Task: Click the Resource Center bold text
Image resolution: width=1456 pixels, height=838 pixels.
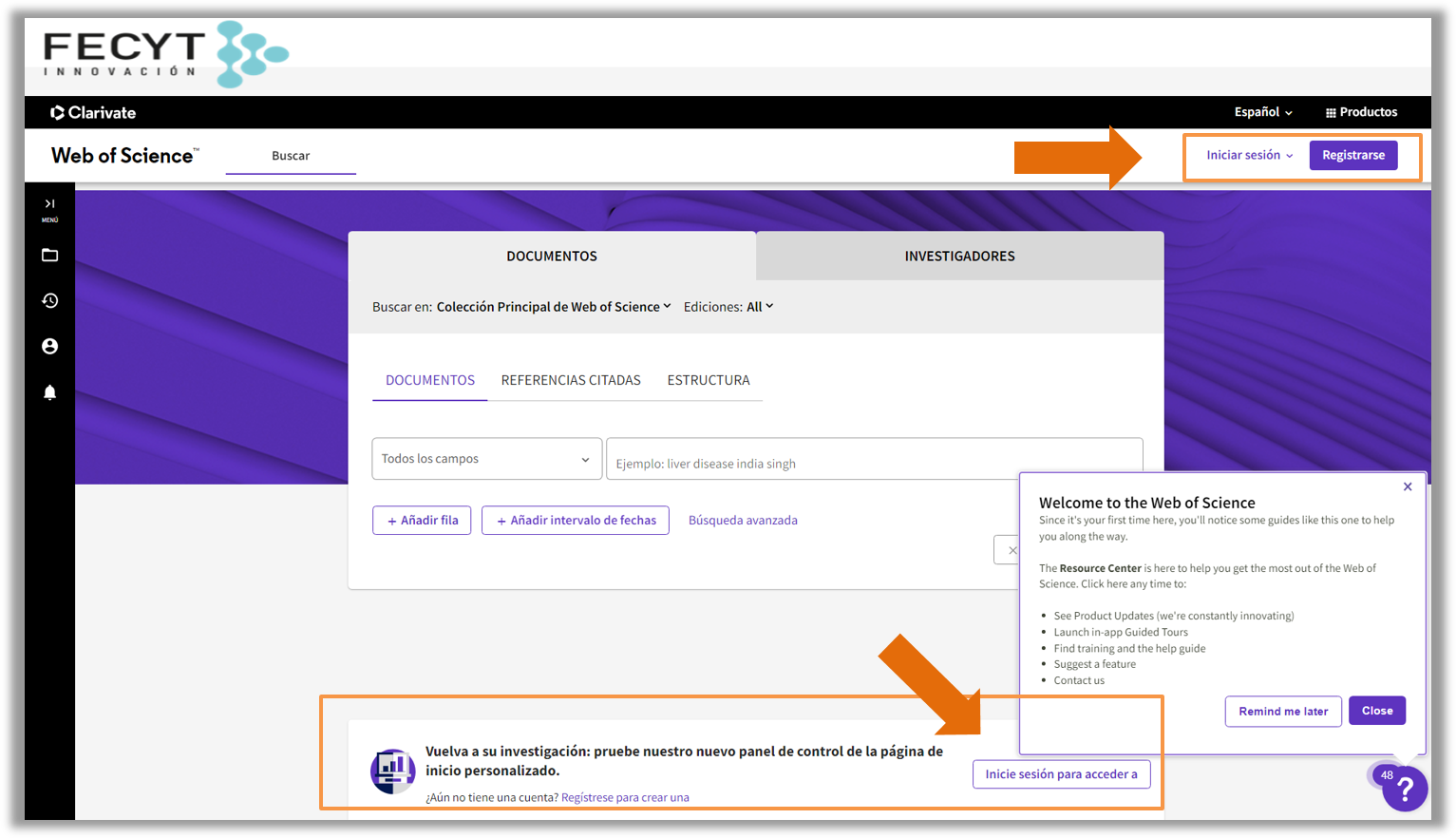Action: pyautogui.click(x=1100, y=568)
